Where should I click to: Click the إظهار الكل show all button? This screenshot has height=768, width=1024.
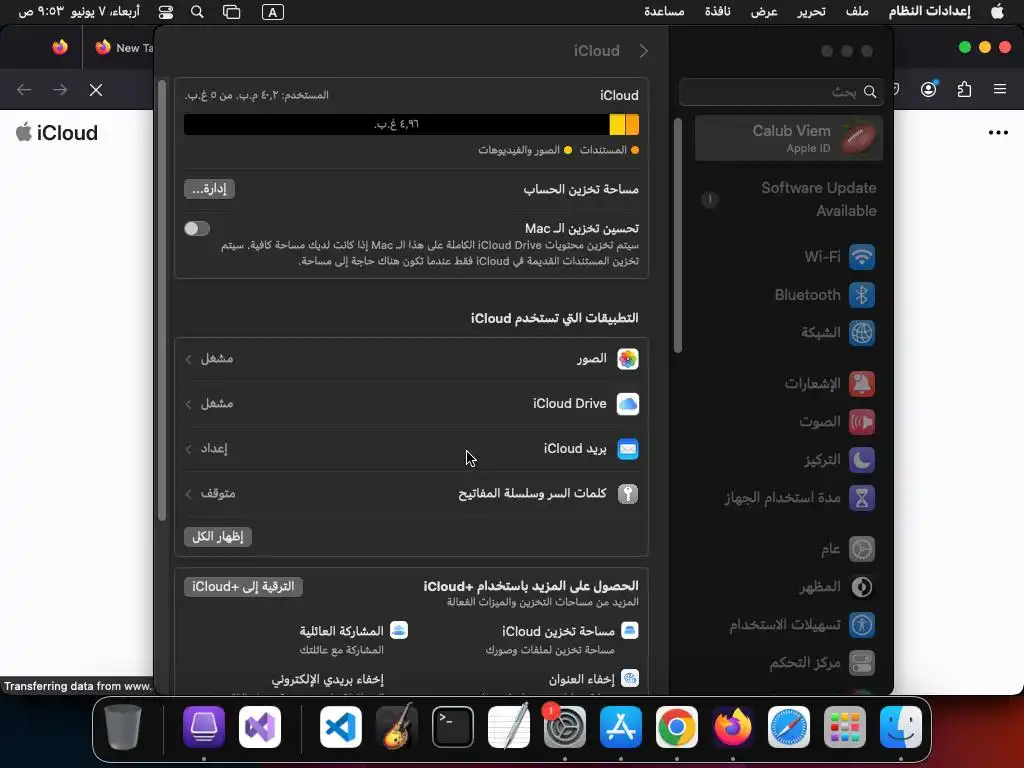coord(217,536)
